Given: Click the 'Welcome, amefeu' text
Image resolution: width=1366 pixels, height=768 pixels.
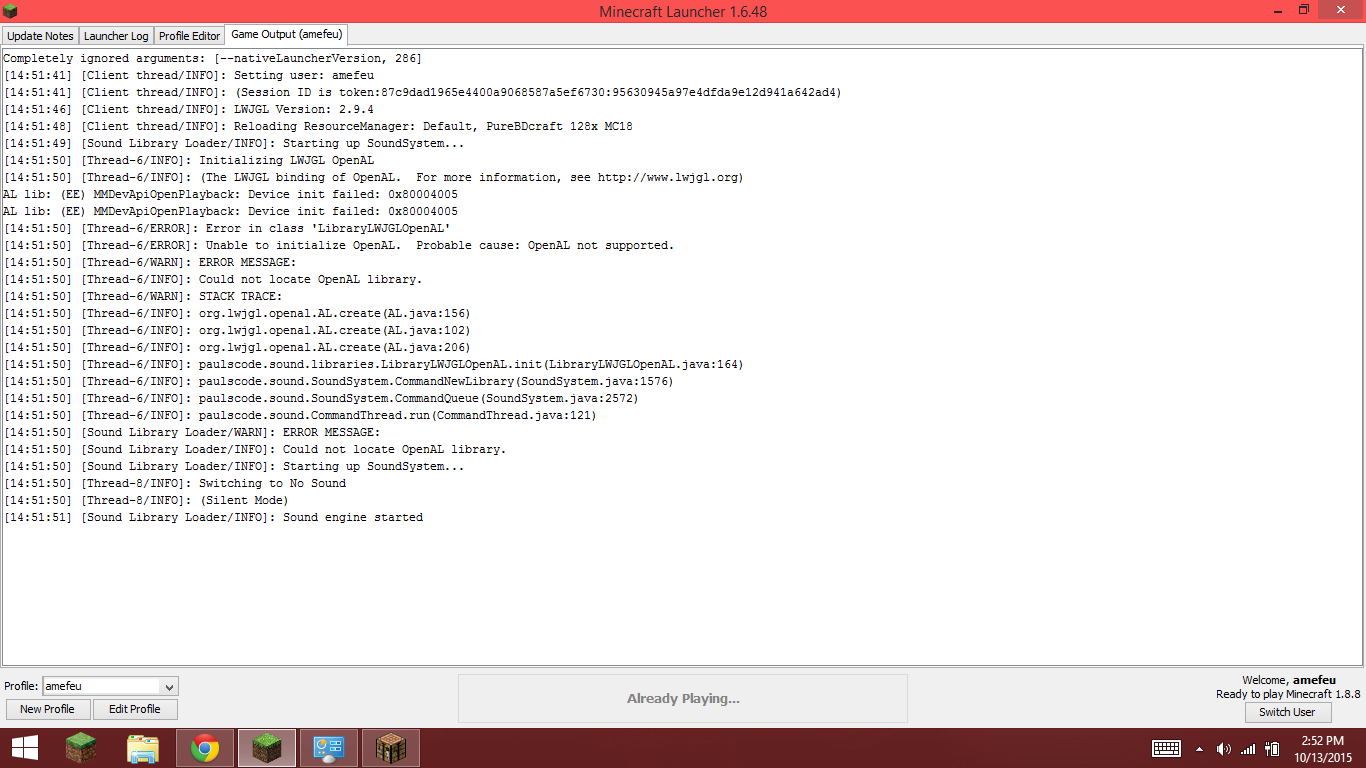Looking at the screenshot, I should tap(1289, 680).
